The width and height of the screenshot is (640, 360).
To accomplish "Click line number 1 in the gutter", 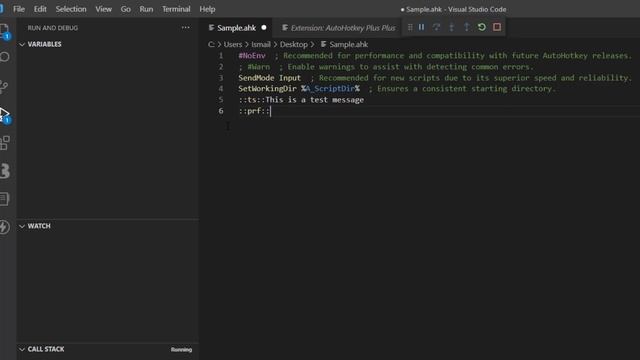I will [x=221, y=56].
